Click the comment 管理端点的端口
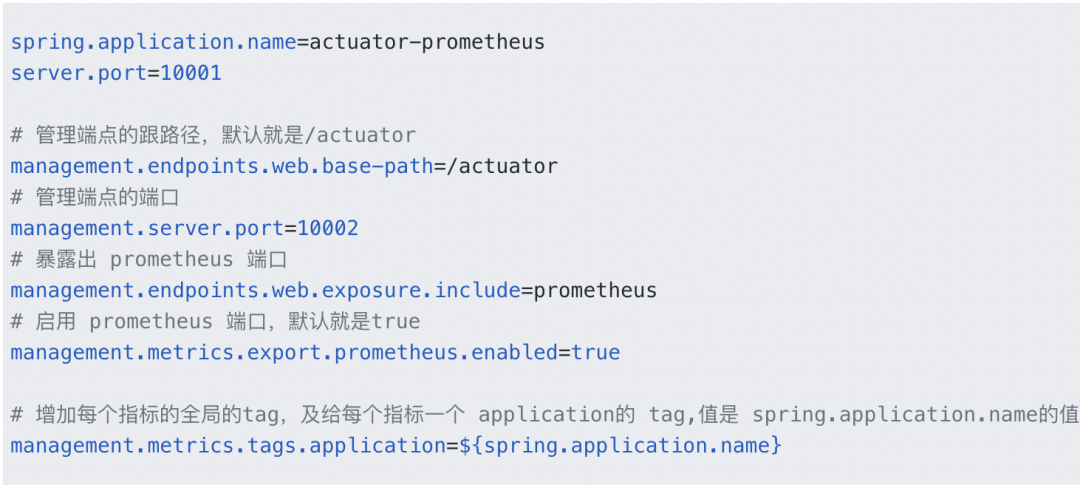Image resolution: width=1080 pixels, height=485 pixels. point(95,197)
